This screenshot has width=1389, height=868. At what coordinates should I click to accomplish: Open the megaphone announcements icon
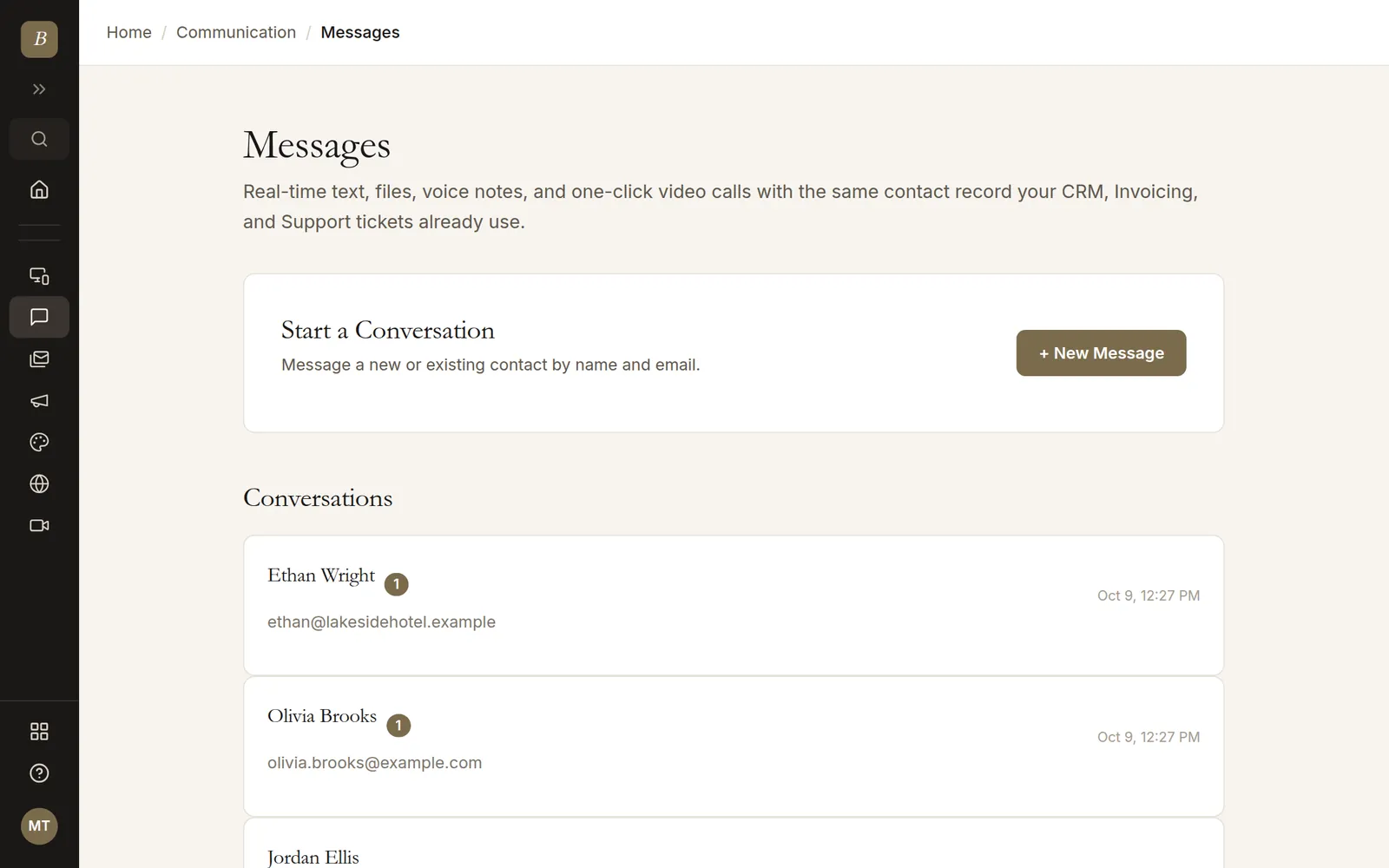39,401
